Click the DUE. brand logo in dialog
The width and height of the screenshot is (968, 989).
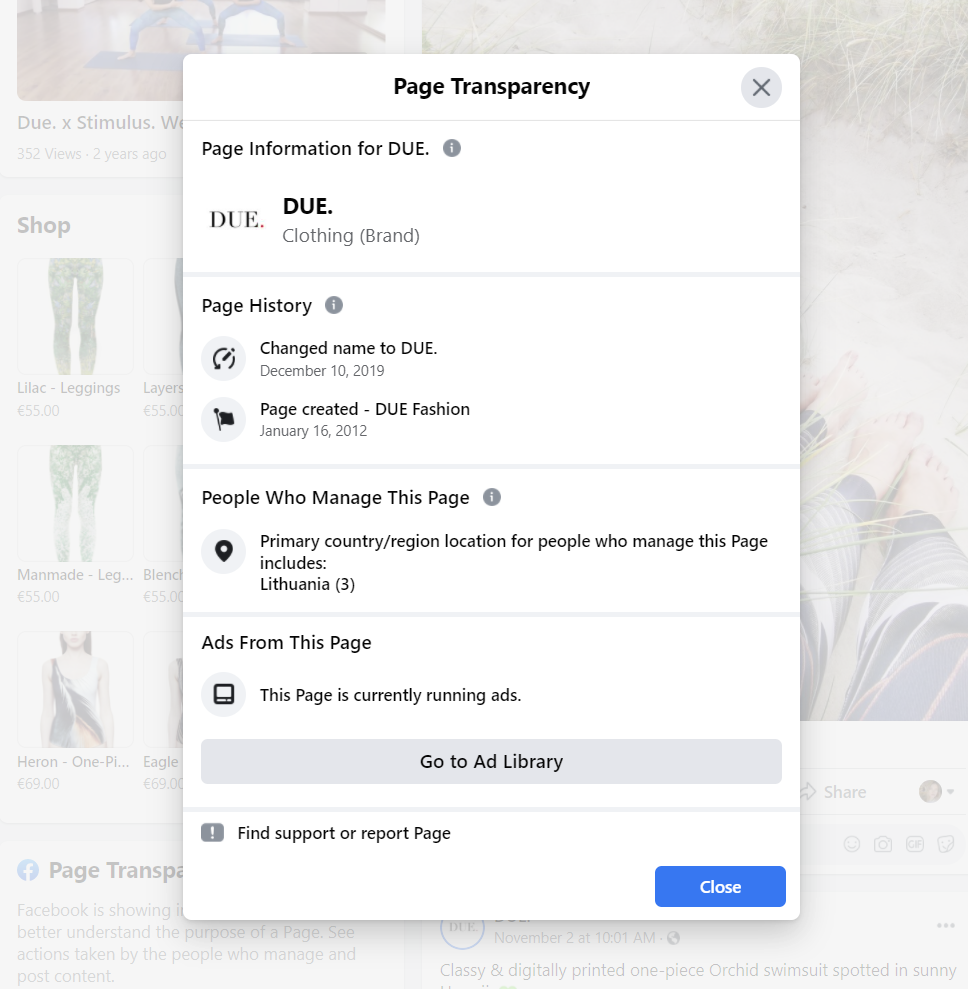pos(236,219)
